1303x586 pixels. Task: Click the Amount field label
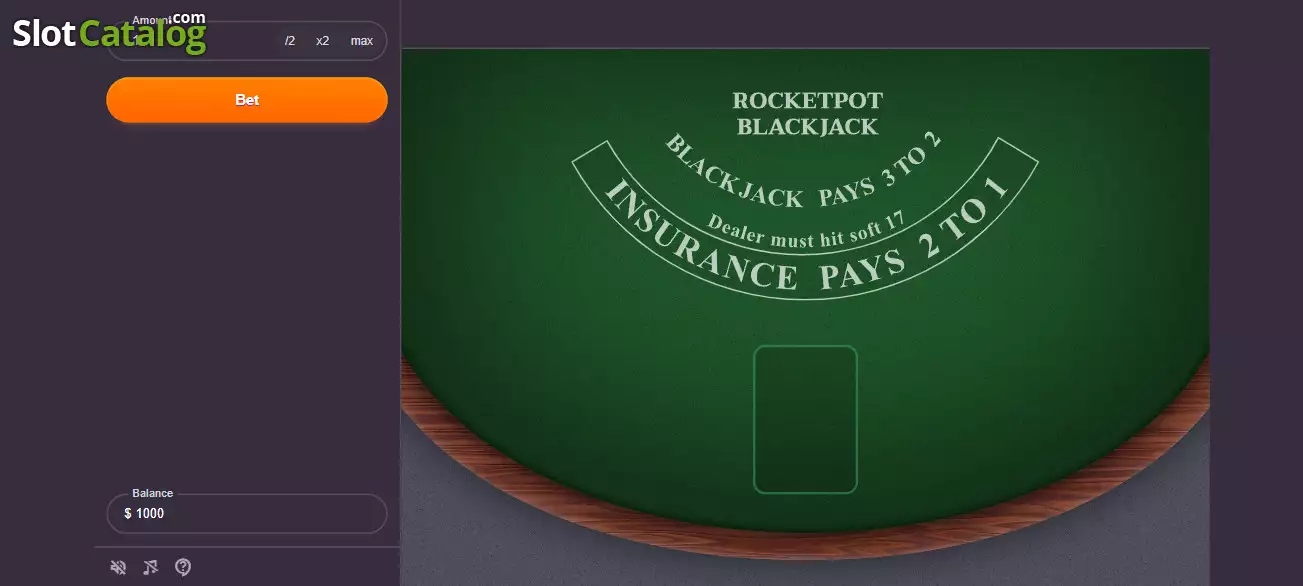tap(150, 19)
